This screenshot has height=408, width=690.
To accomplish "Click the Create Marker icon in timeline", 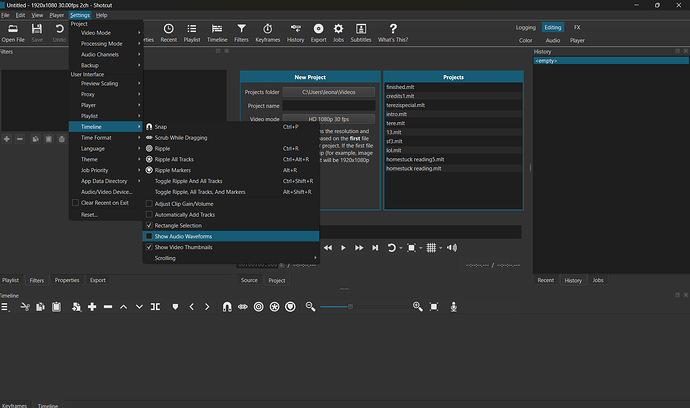I will [x=175, y=307].
